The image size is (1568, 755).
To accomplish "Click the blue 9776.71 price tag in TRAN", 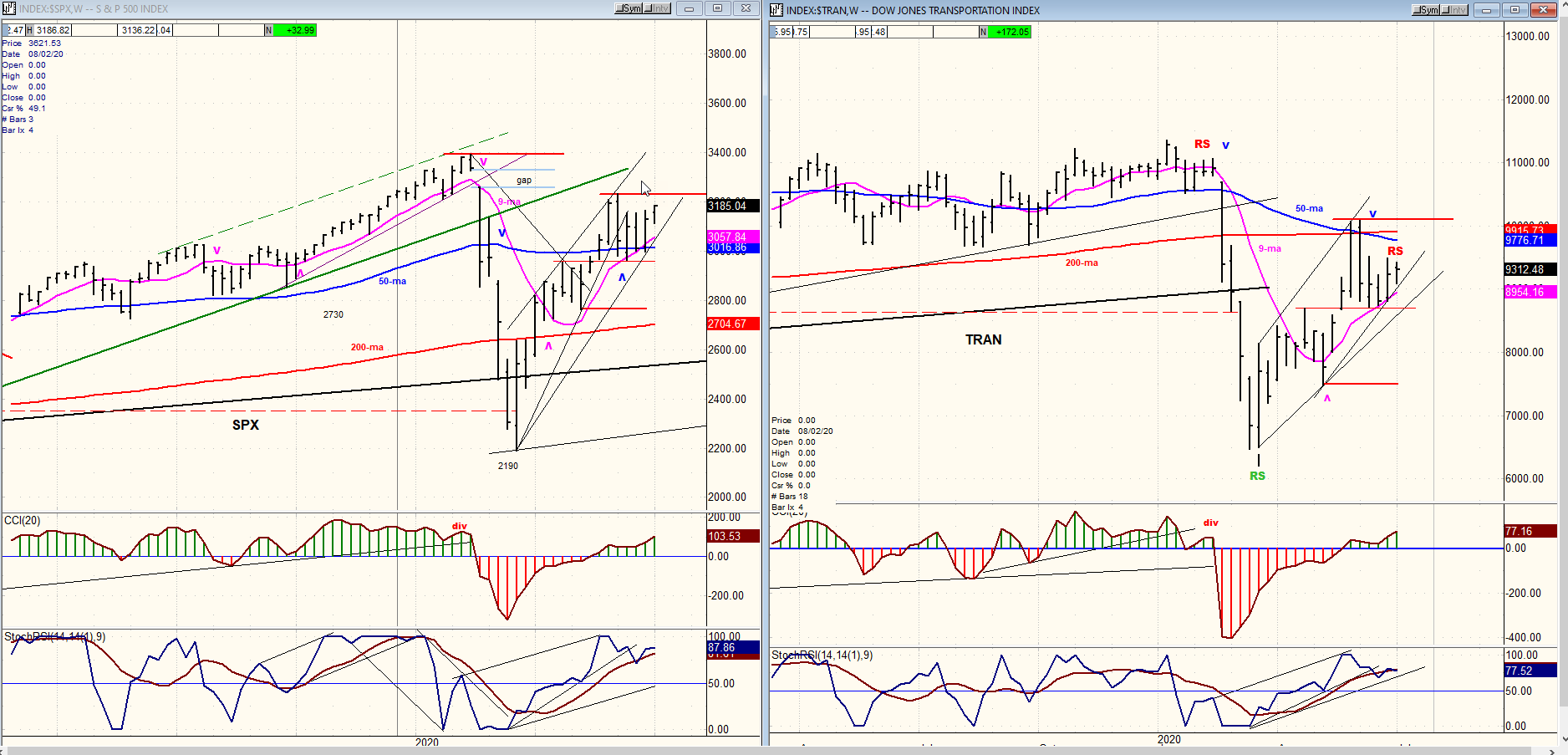I will click(1530, 240).
